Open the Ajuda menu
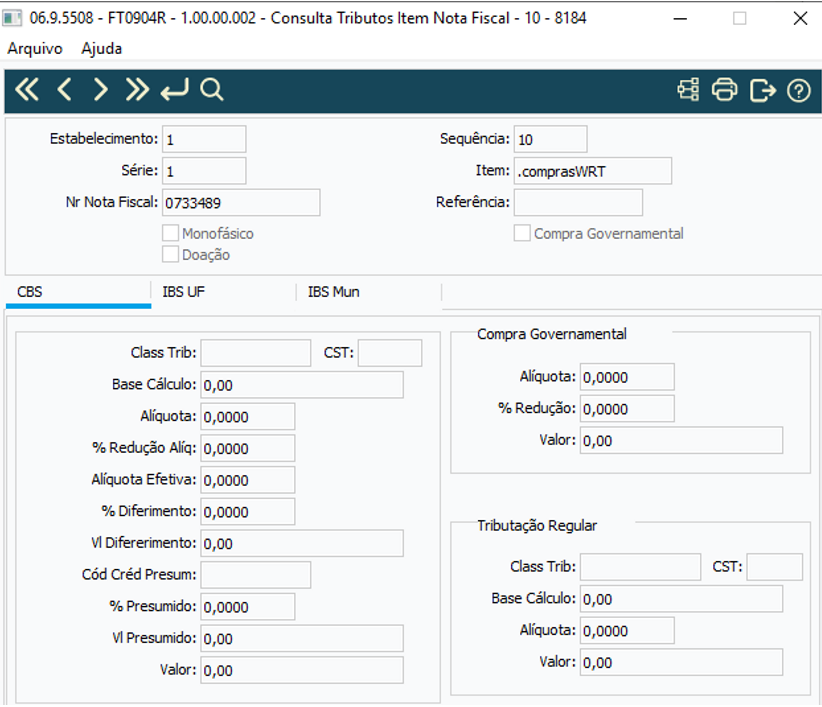Image resolution: width=822 pixels, height=707 pixels. (102, 49)
